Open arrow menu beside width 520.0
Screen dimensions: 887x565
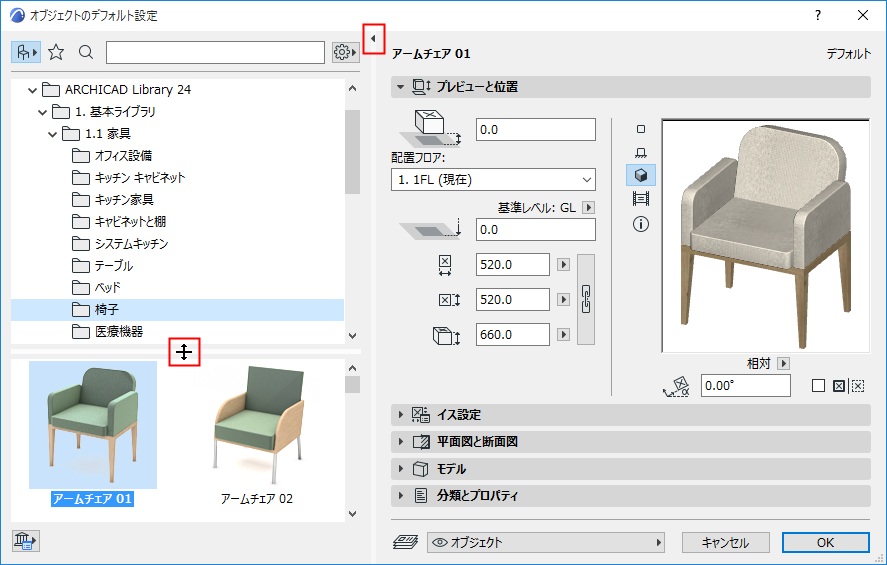click(563, 265)
